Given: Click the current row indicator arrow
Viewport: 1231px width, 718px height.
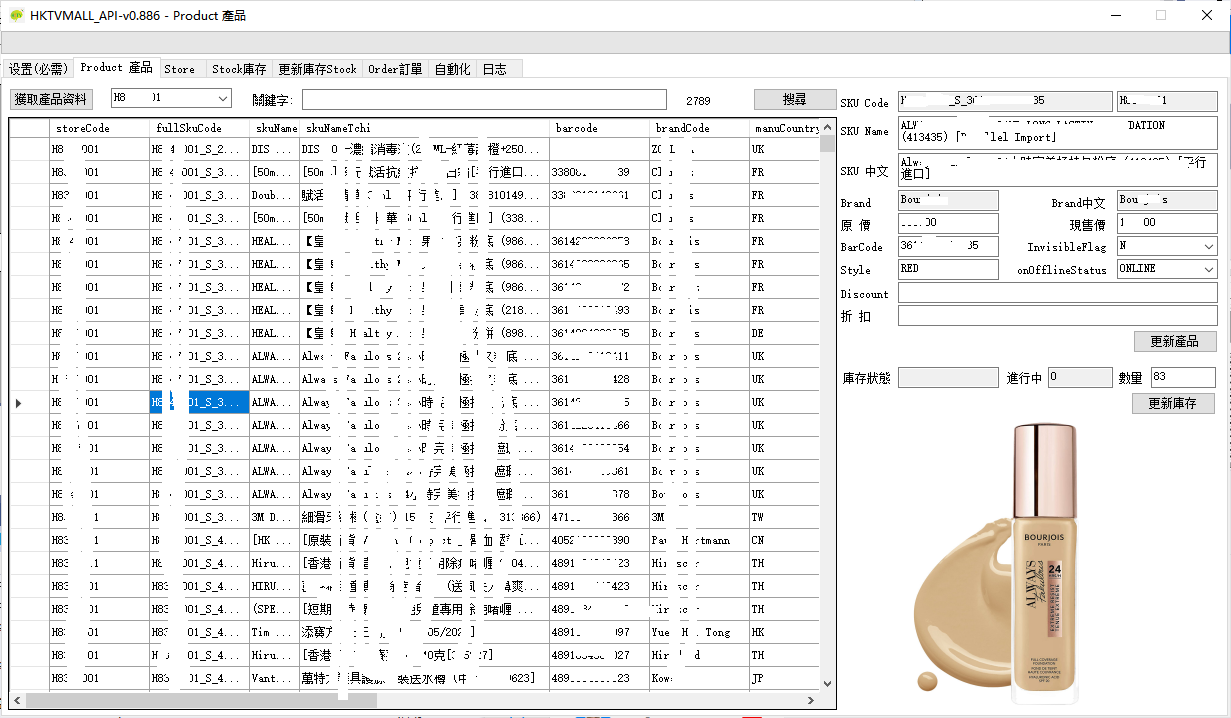Looking at the screenshot, I should (20, 403).
